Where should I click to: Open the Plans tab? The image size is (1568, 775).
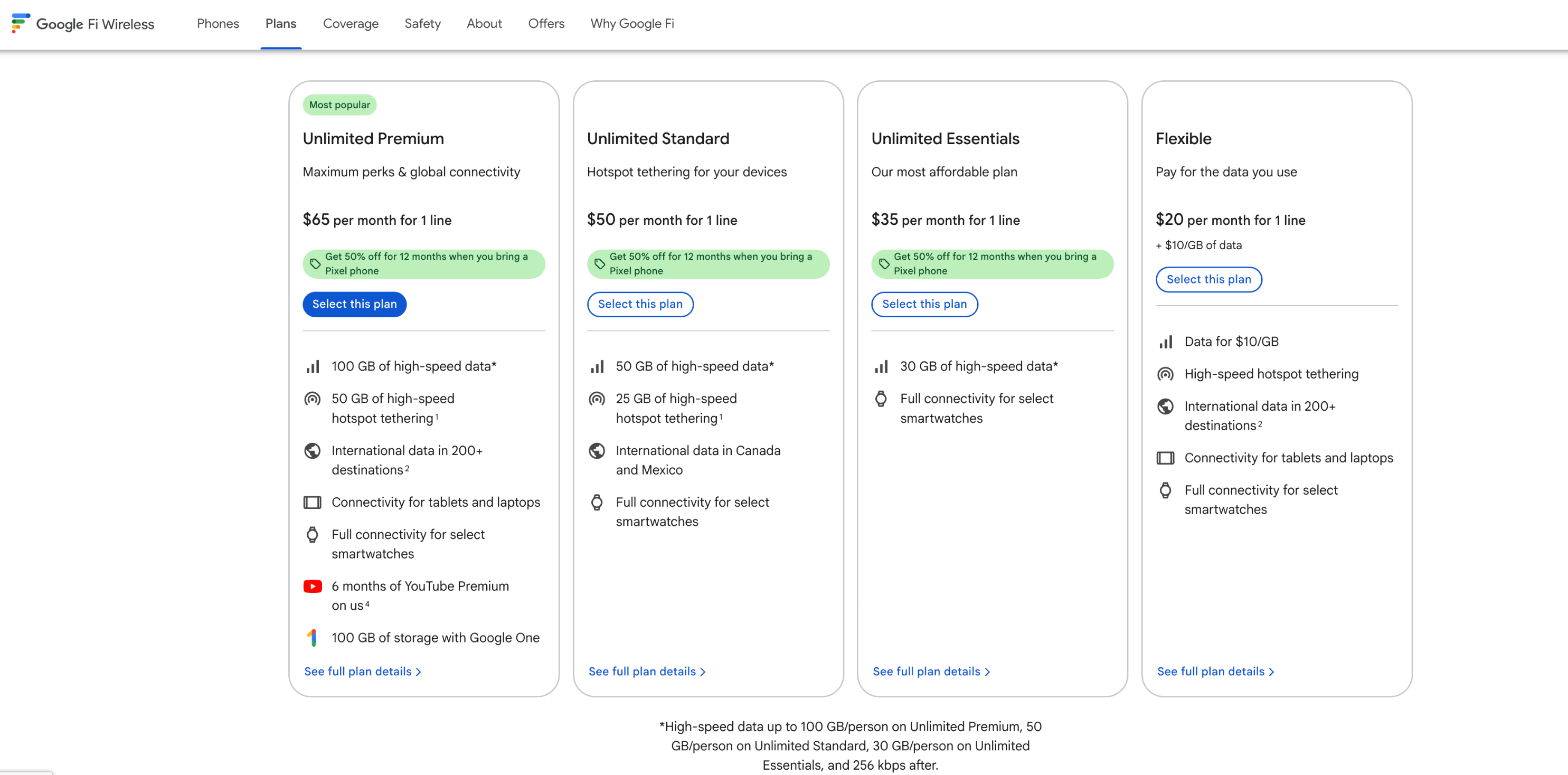[281, 24]
